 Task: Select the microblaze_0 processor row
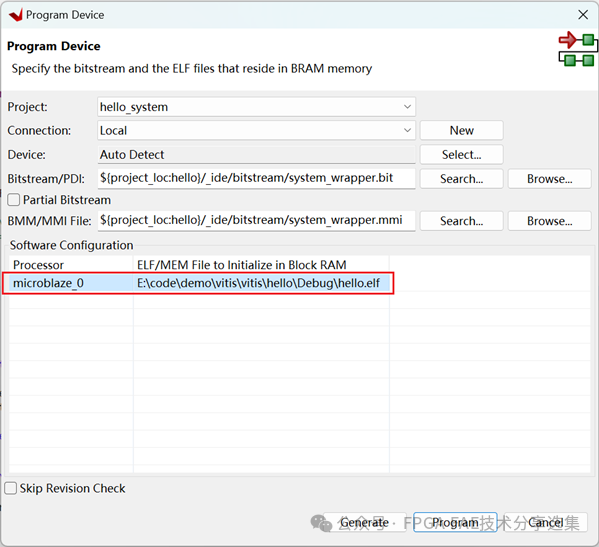pyautogui.click(x=199, y=283)
